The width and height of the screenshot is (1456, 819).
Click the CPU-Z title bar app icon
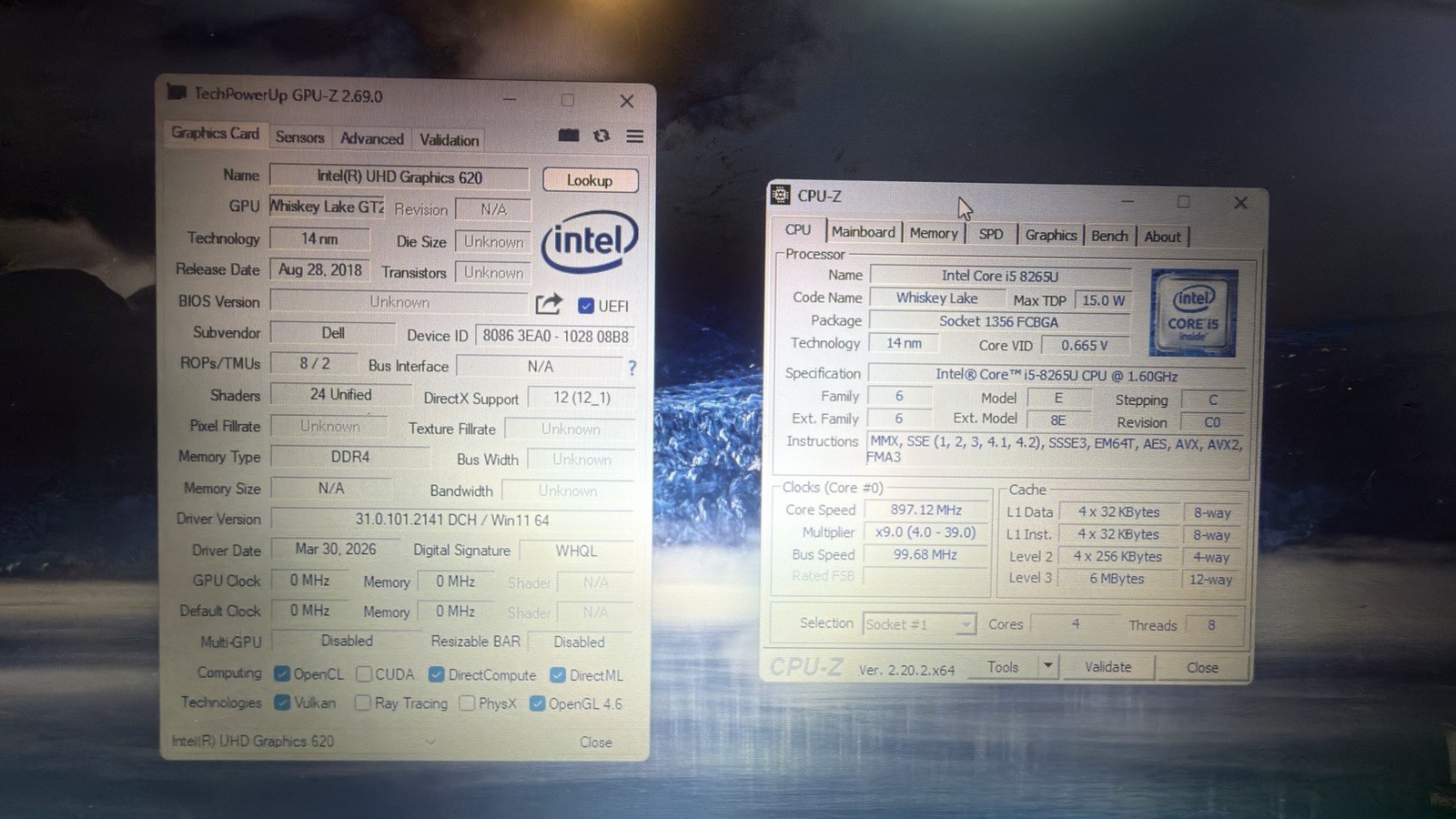pyautogui.click(x=781, y=194)
